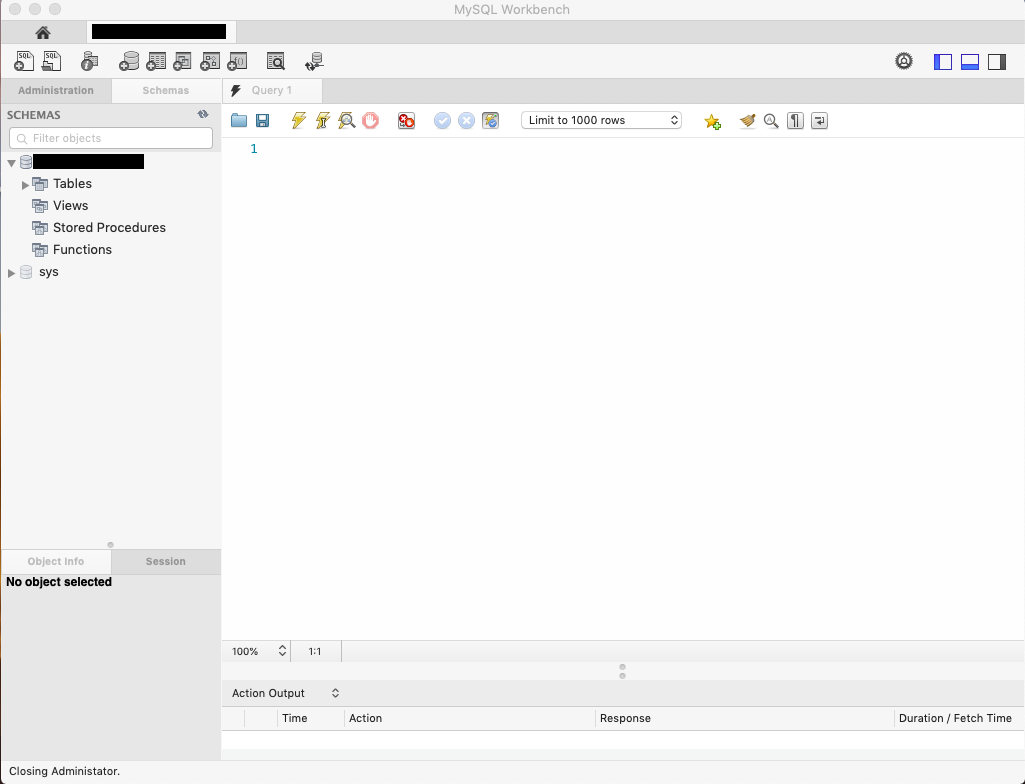This screenshot has width=1025, height=784.
Task: Save query as a snippet star
Action: (x=713, y=121)
